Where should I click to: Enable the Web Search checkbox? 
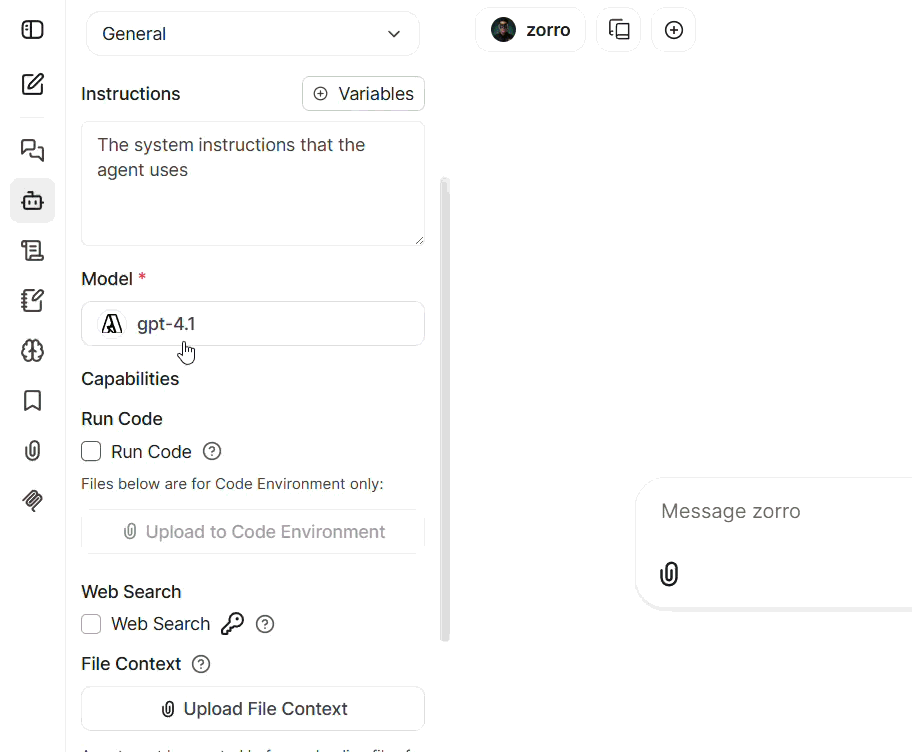pos(91,624)
